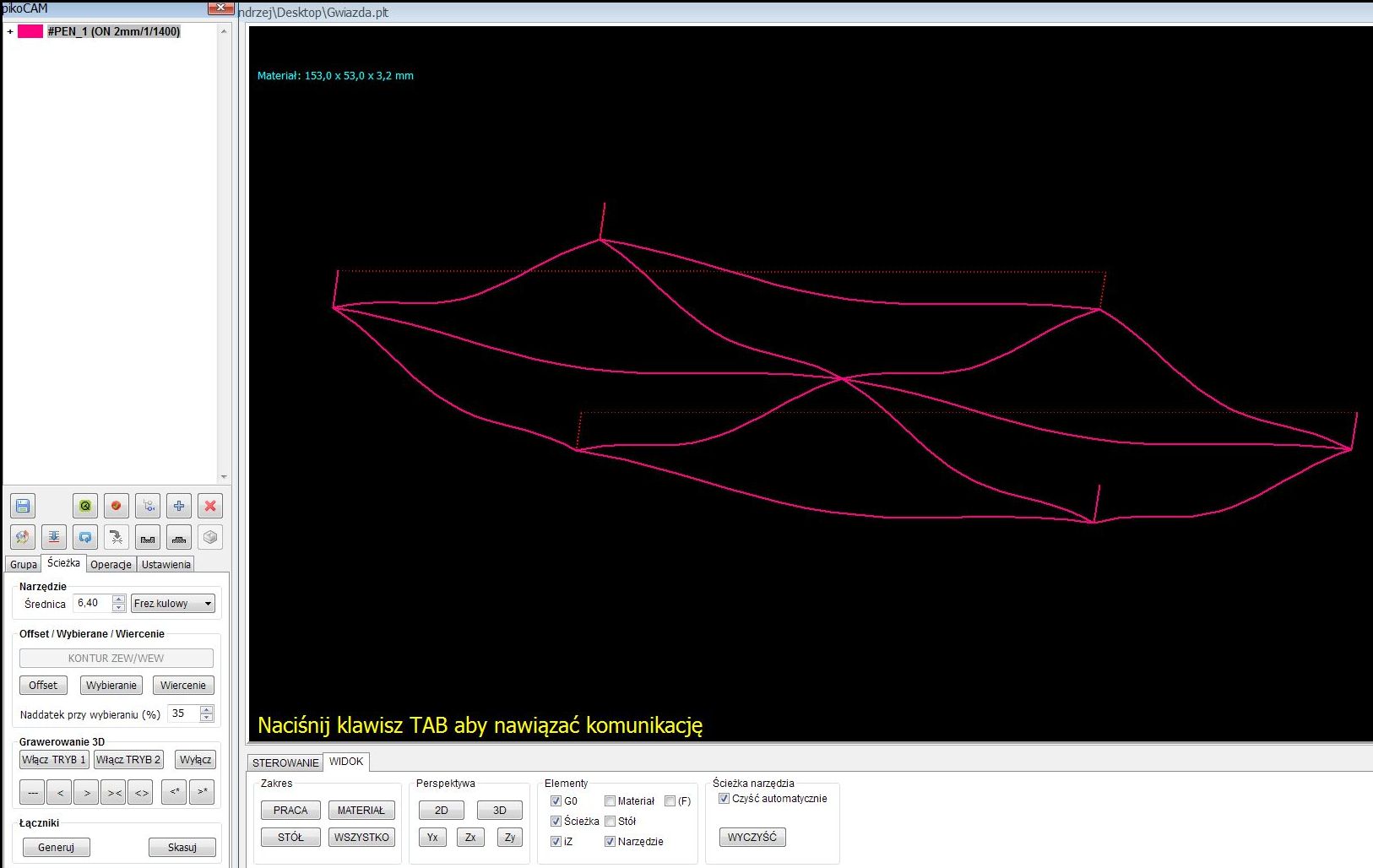Click the blue down-arrows depth icon
Screen dimensions: 1373x868
click(x=54, y=537)
